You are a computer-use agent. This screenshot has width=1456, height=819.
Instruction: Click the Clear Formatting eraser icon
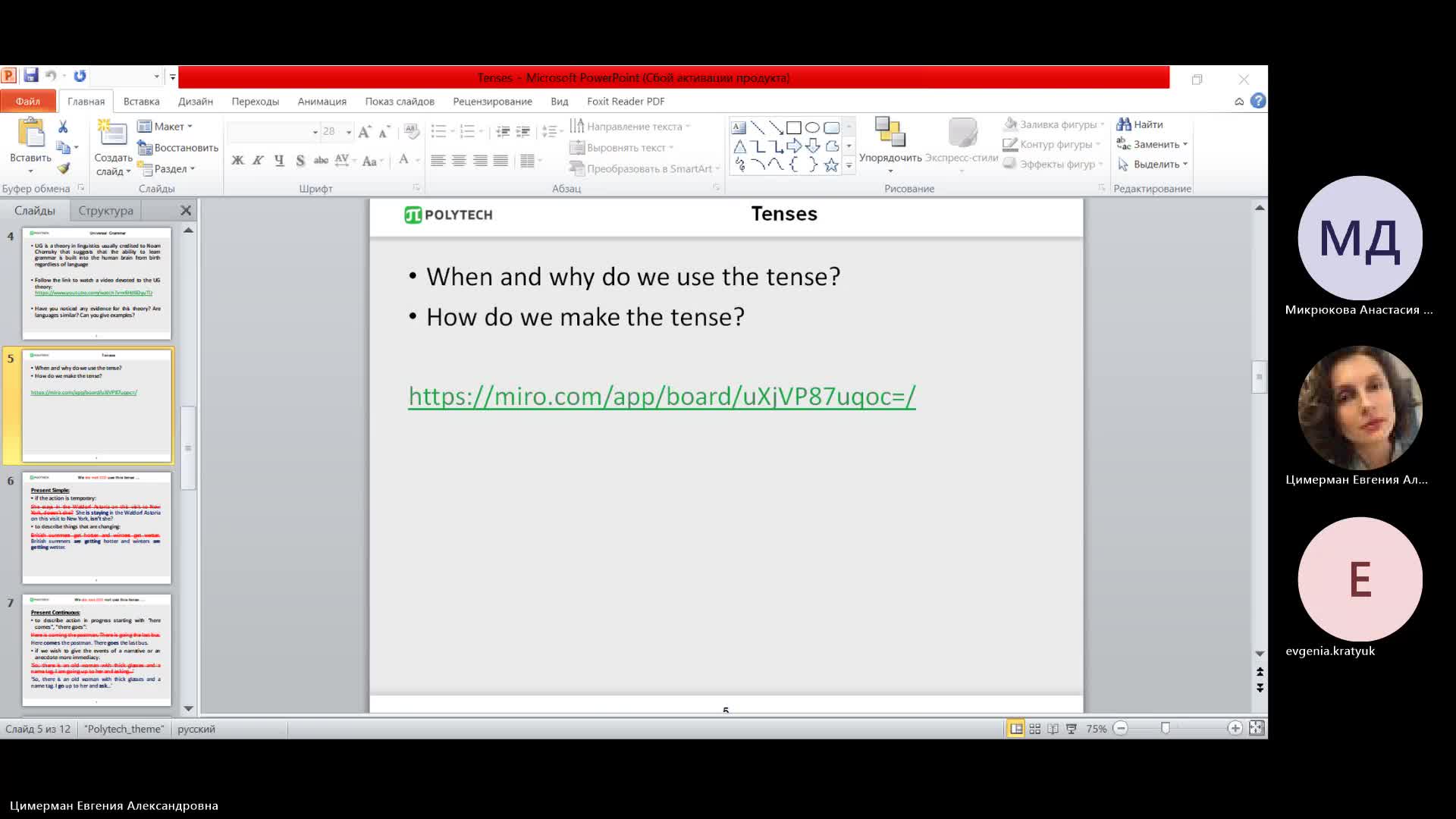tap(411, 132)
